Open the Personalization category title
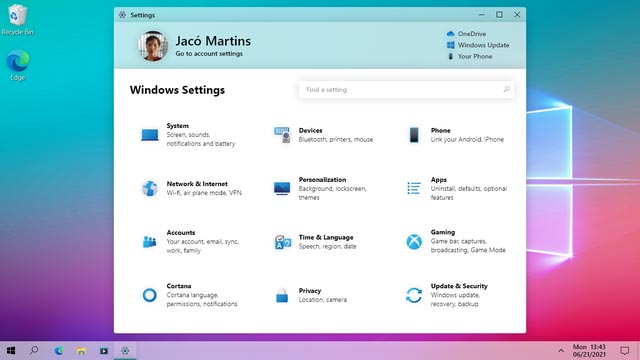Screen dimensions: 640x360 (322, 179)
